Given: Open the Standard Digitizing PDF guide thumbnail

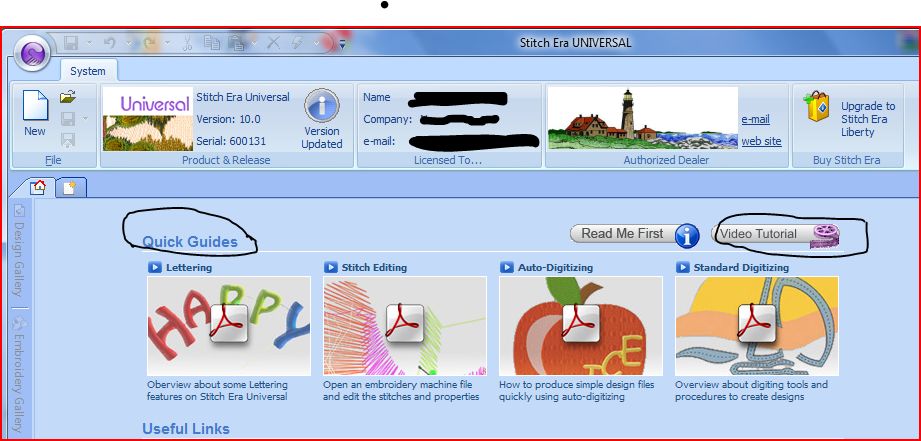Looking at the screenshot, I should click(757, 326).
